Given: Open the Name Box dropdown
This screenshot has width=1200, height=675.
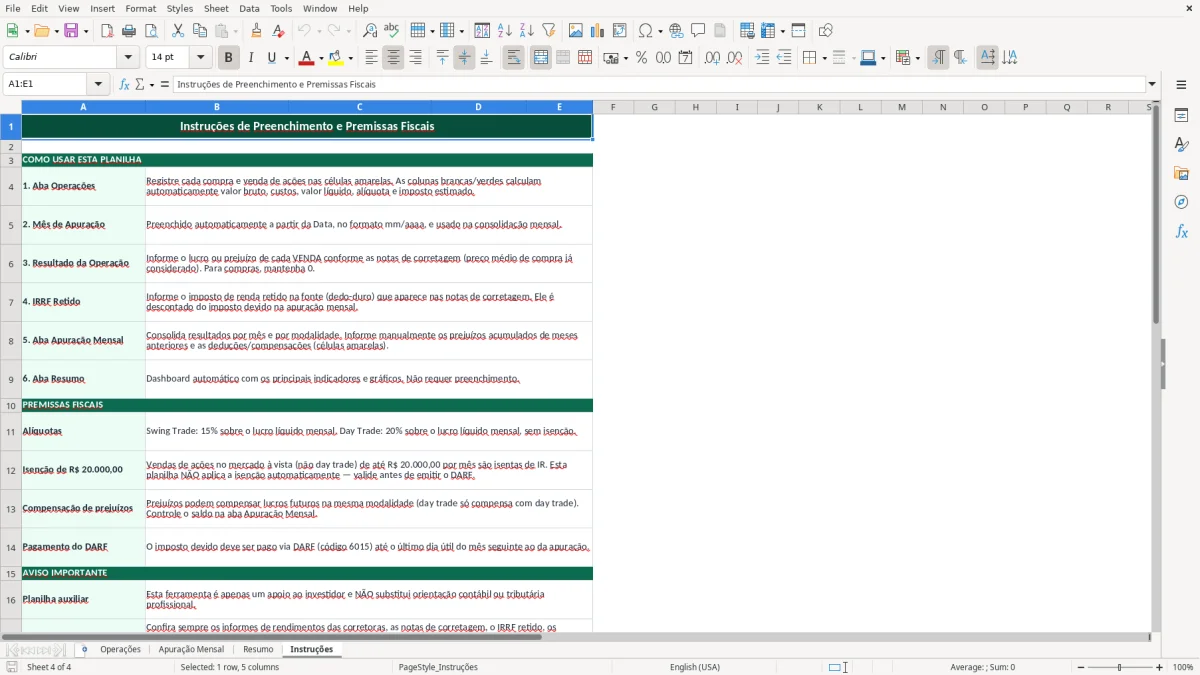Looking at the screenshot, I should coord(98,84).
